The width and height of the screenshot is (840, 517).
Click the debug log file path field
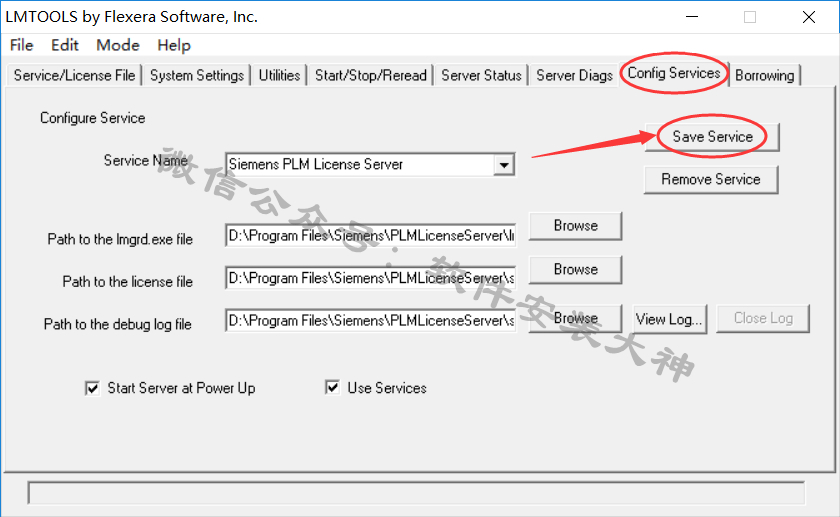pos(370,320)
